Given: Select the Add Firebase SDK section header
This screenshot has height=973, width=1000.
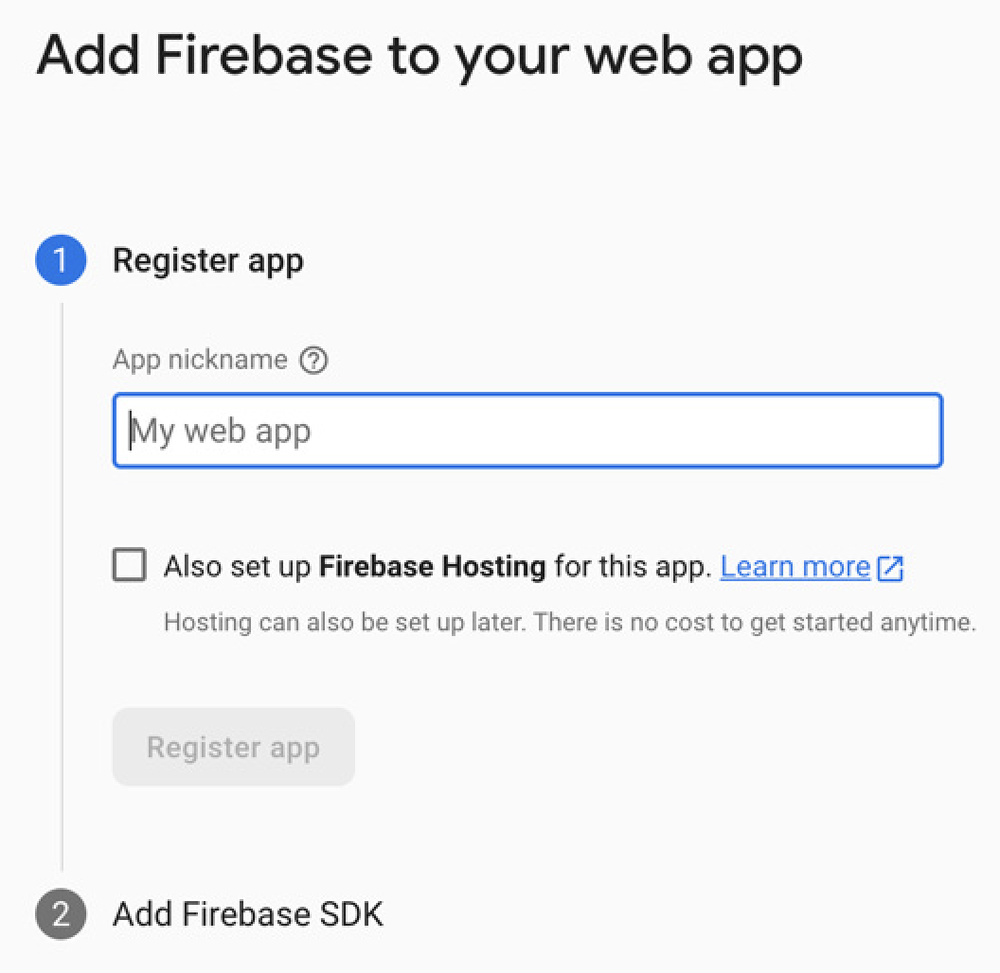Looking at the screenshot, I should [x=248, y=914].
